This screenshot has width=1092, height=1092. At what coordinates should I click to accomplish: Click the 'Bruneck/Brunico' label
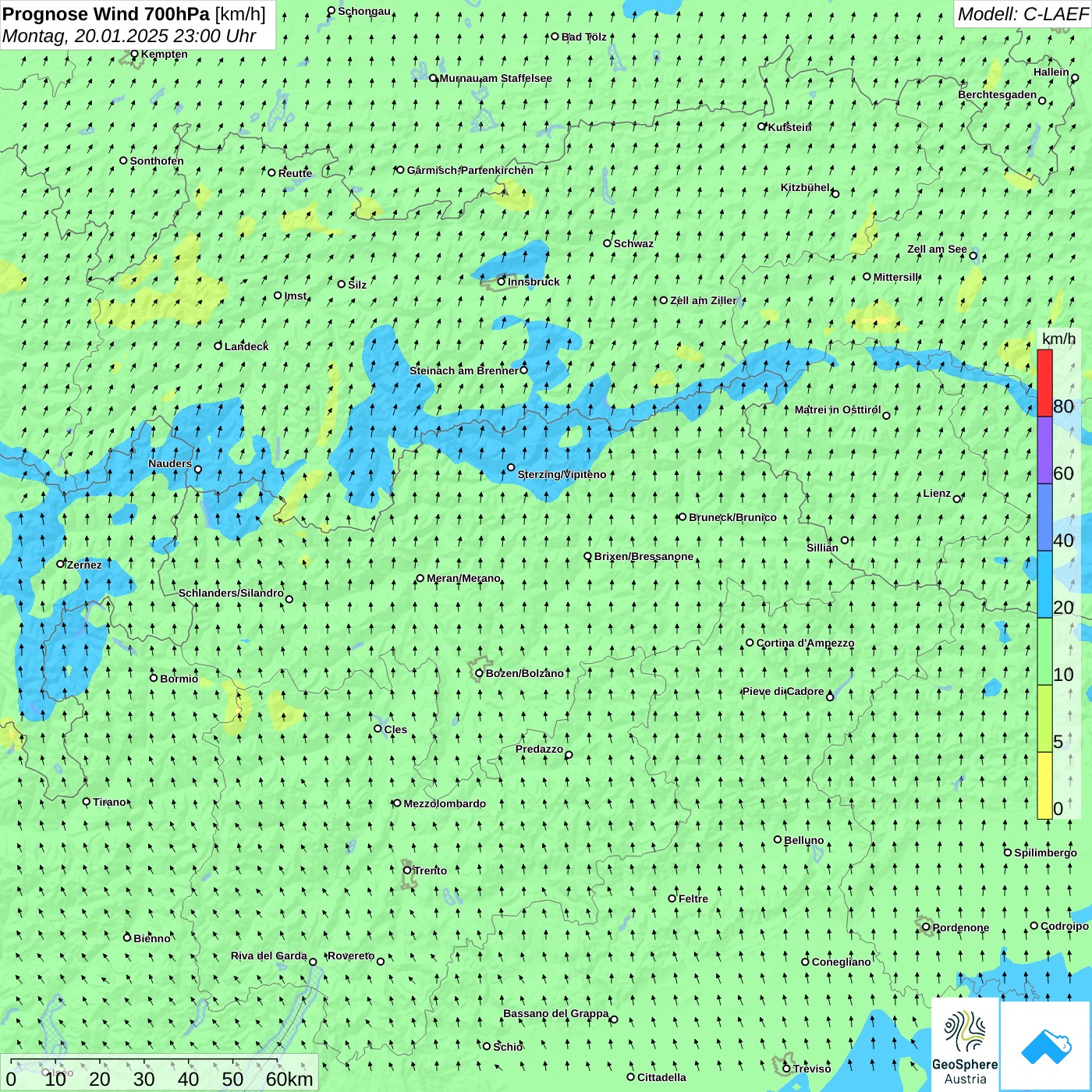732,517
